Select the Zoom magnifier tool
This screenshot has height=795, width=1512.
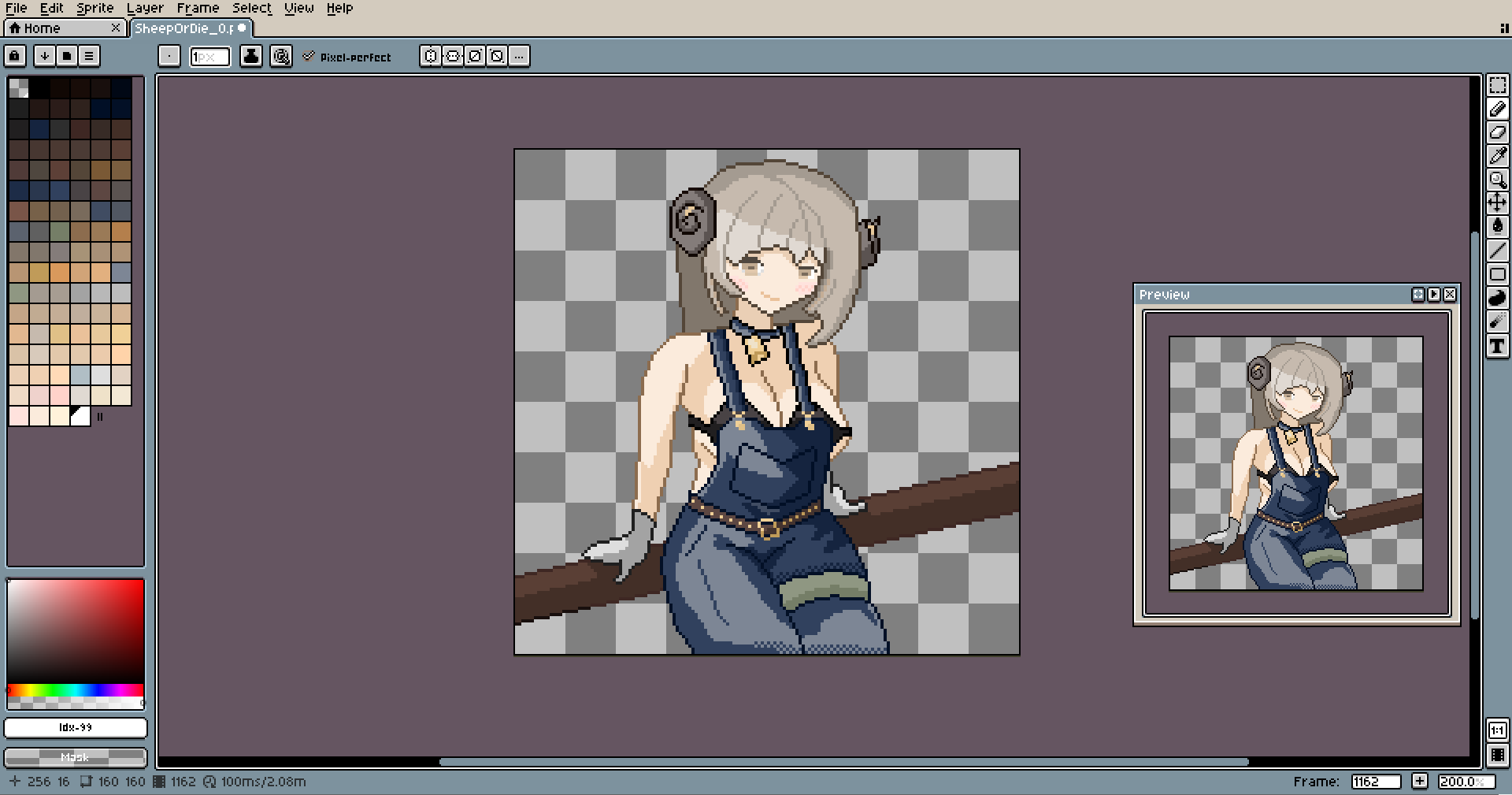coord(1497,180)
